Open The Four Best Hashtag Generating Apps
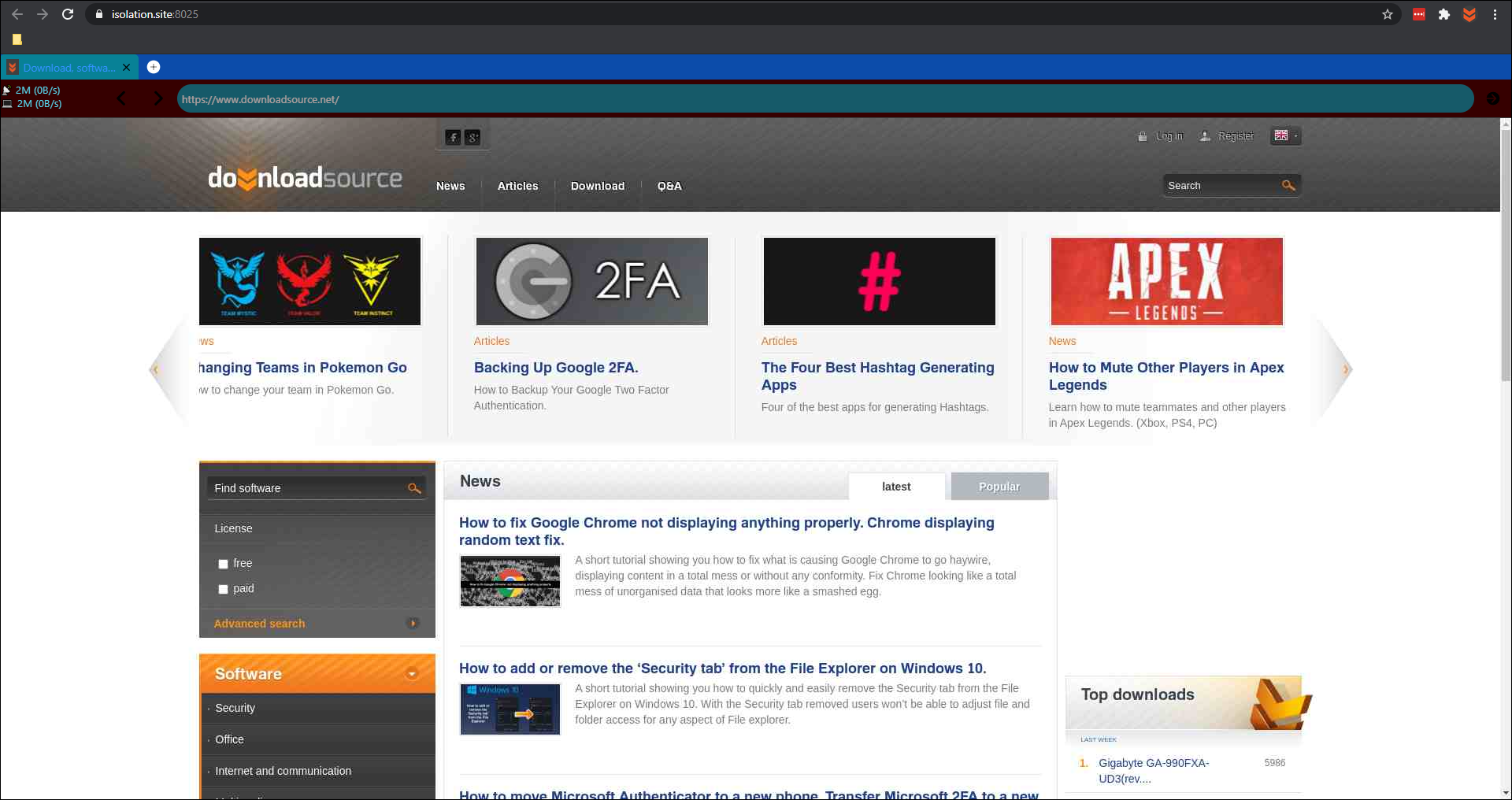 [x=877, y=376]
